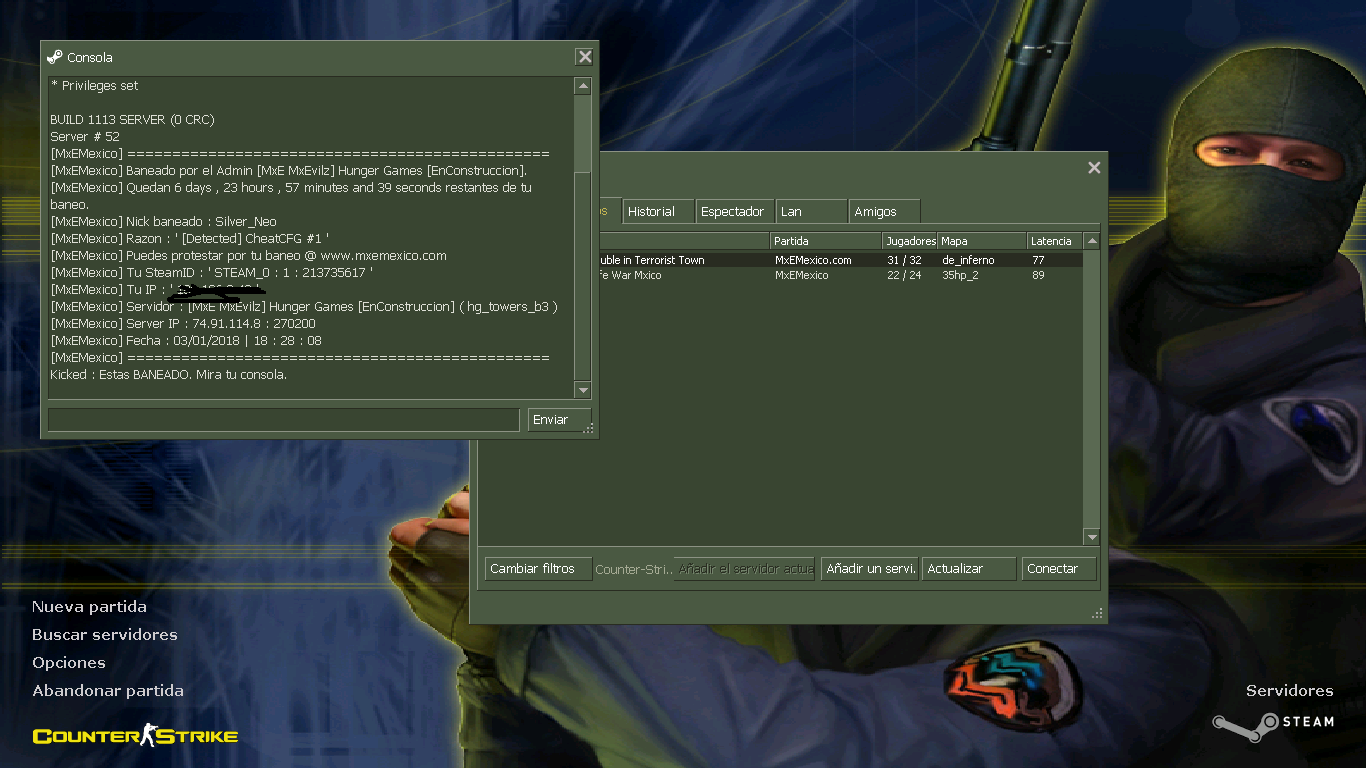Sort the server list by Jugadores column
Screen dimensions: 1366x768
910,241
